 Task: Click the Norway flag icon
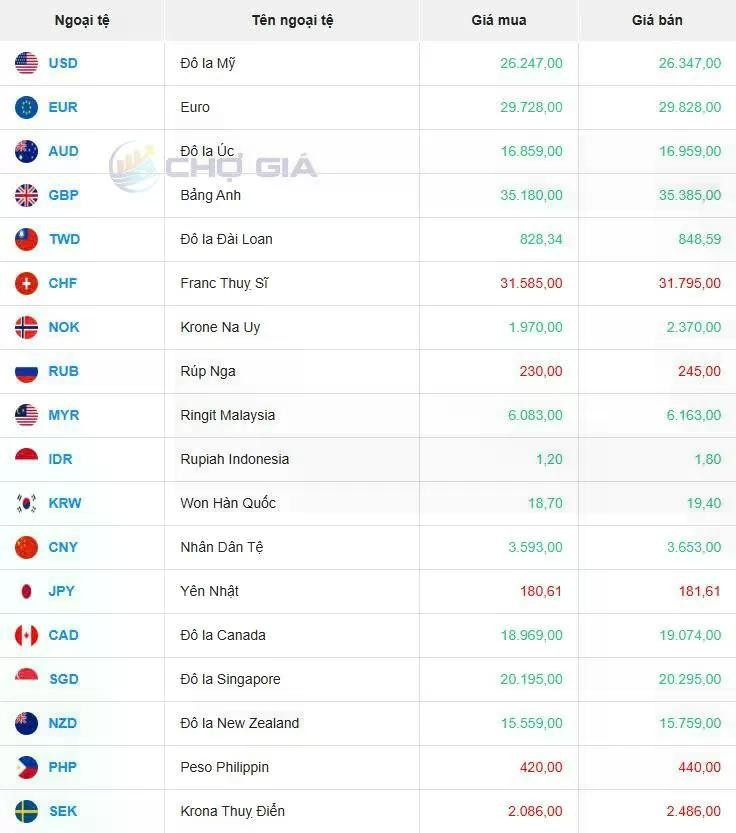[27, 327]
